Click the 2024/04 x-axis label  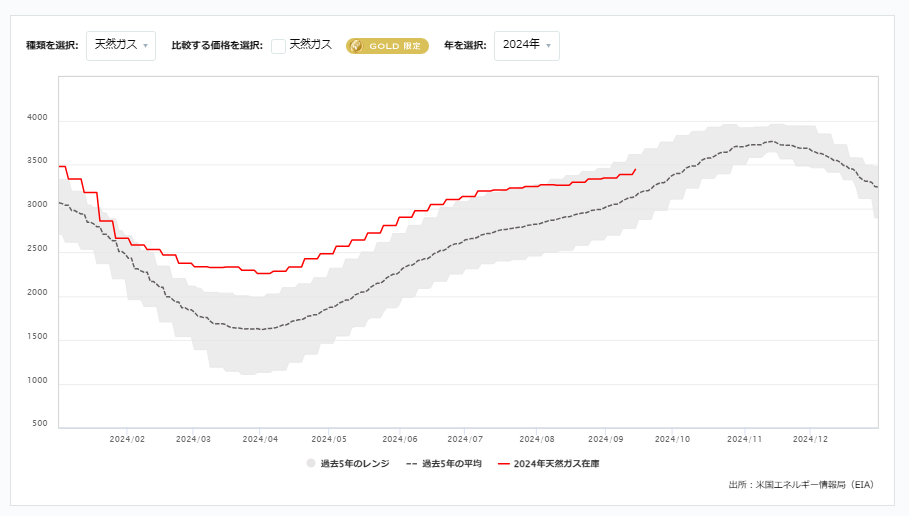click(260, 439)
